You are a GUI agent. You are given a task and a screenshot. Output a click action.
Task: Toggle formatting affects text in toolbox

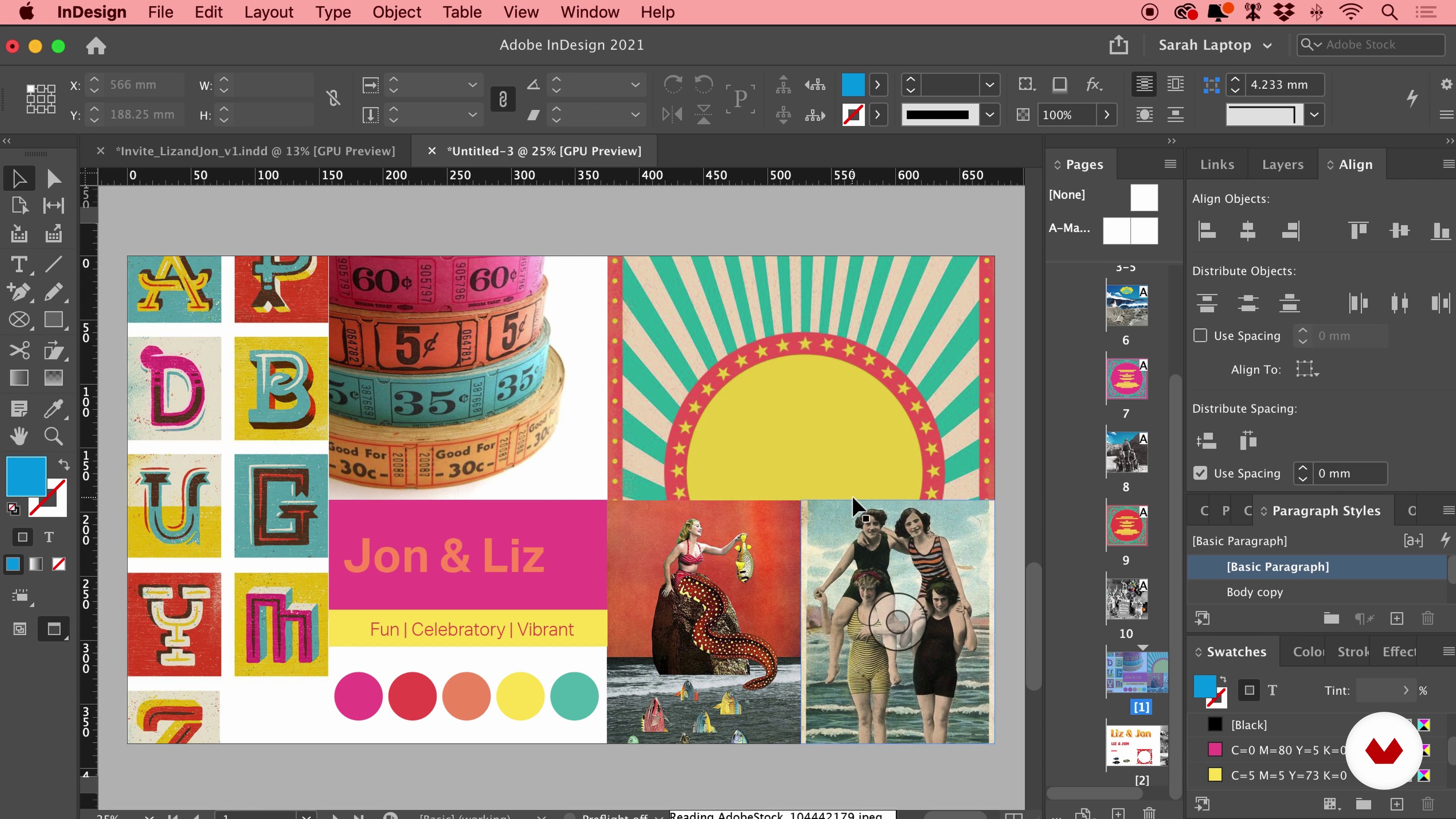coord(49,537)
